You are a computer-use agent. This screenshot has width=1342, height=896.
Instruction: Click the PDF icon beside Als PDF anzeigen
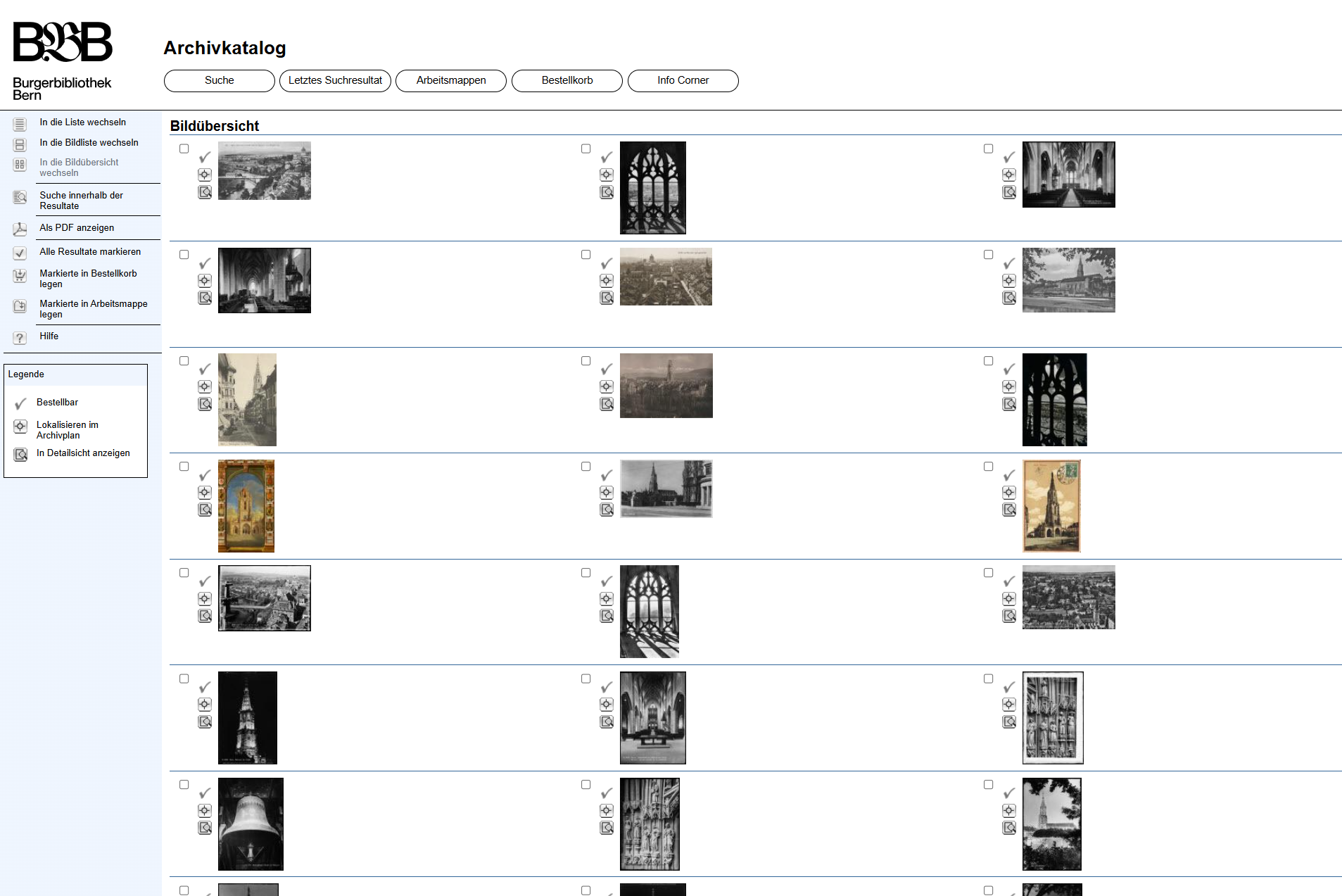click(x=20, y=229)
